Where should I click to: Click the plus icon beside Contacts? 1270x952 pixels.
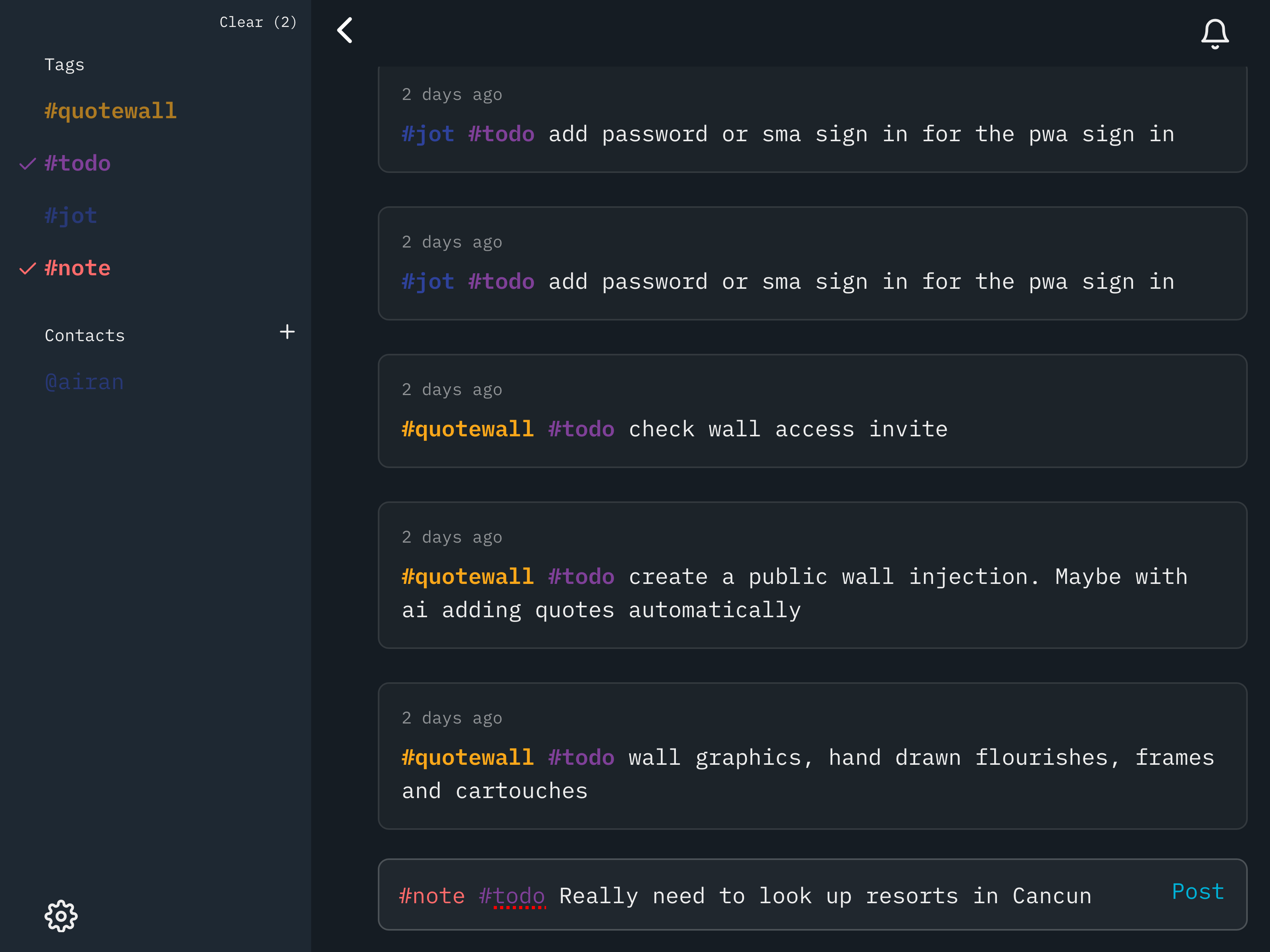point(287,332)
